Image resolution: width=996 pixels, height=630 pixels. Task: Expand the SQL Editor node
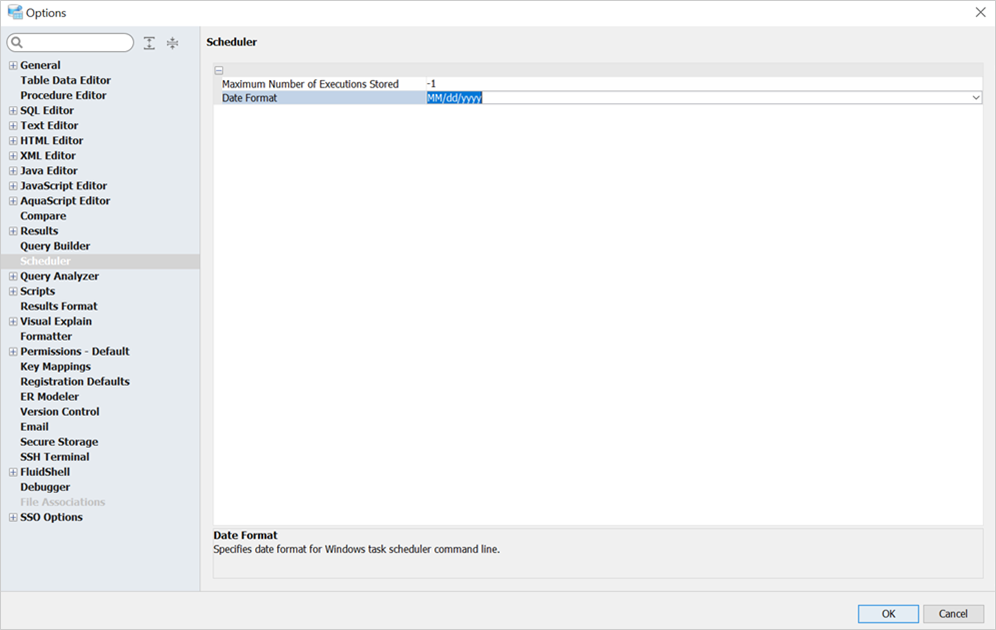point(13,111)
